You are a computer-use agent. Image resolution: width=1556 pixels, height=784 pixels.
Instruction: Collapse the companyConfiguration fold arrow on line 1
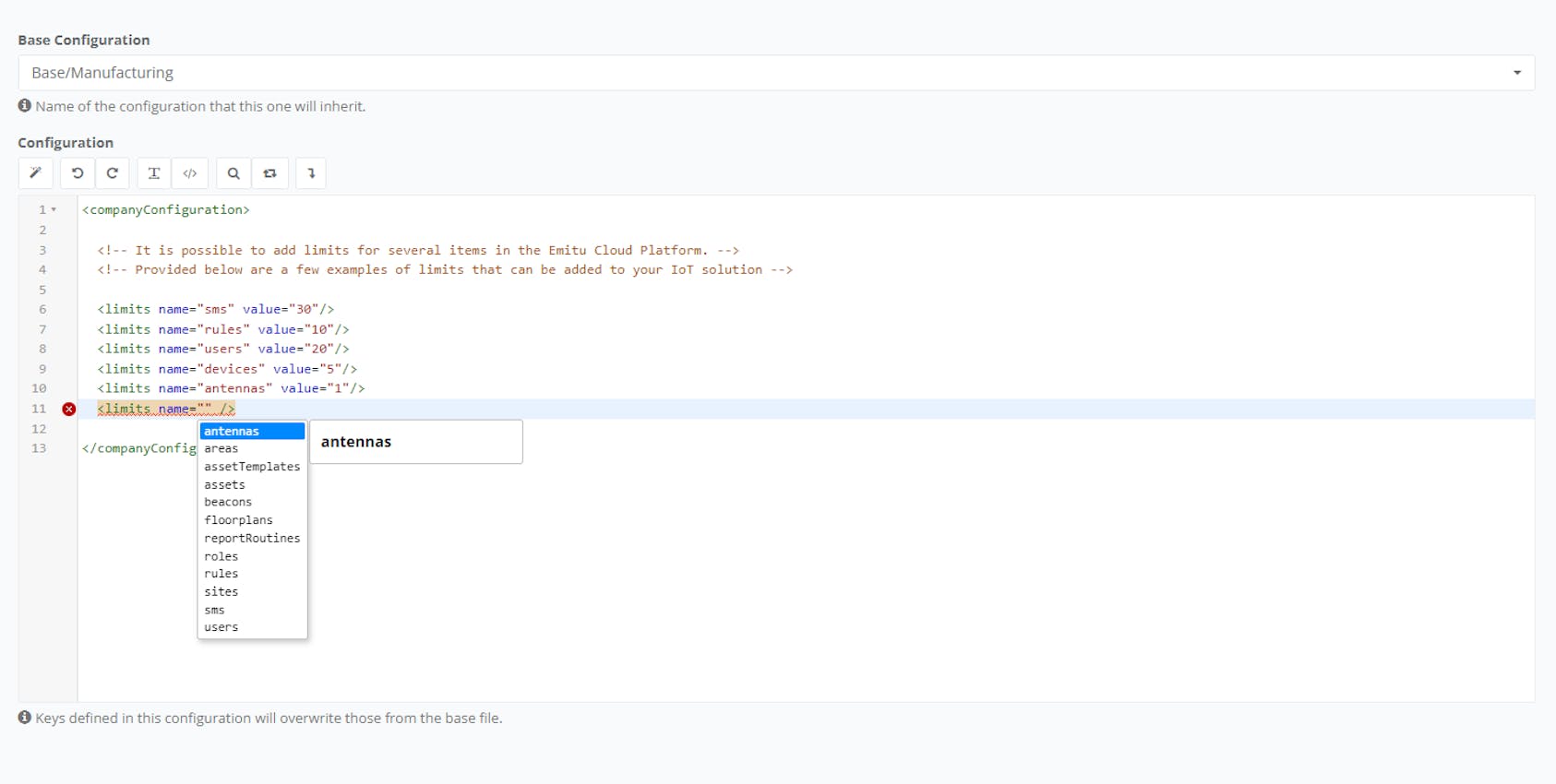click(54, 210)
